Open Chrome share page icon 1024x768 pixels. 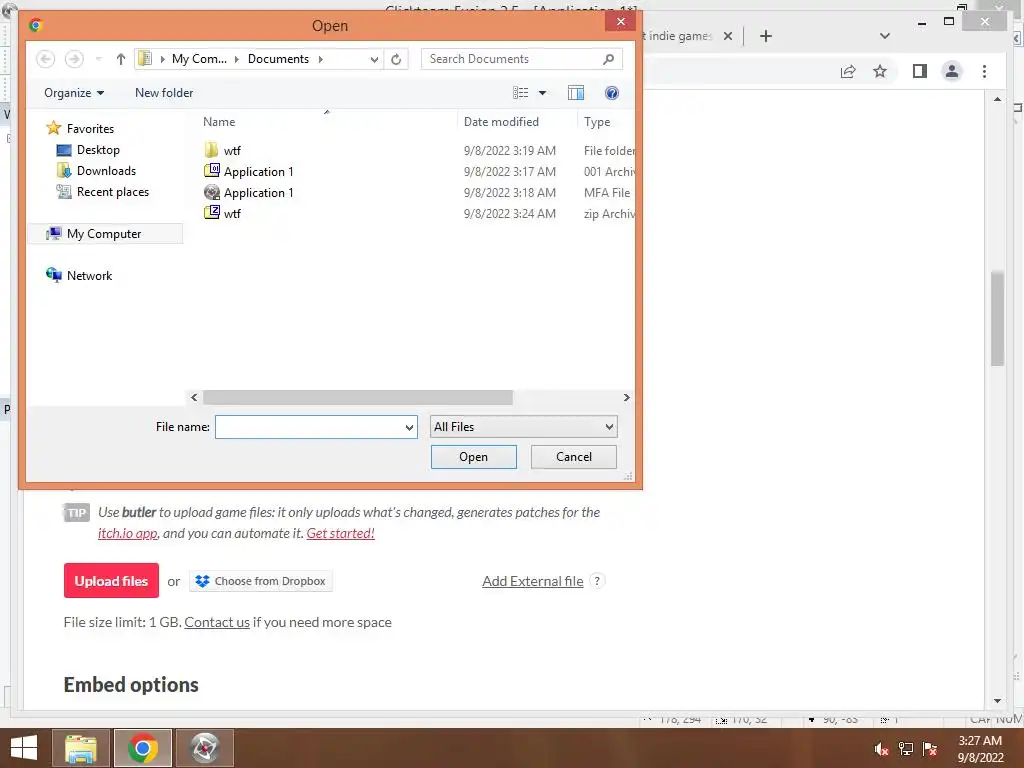848,71
